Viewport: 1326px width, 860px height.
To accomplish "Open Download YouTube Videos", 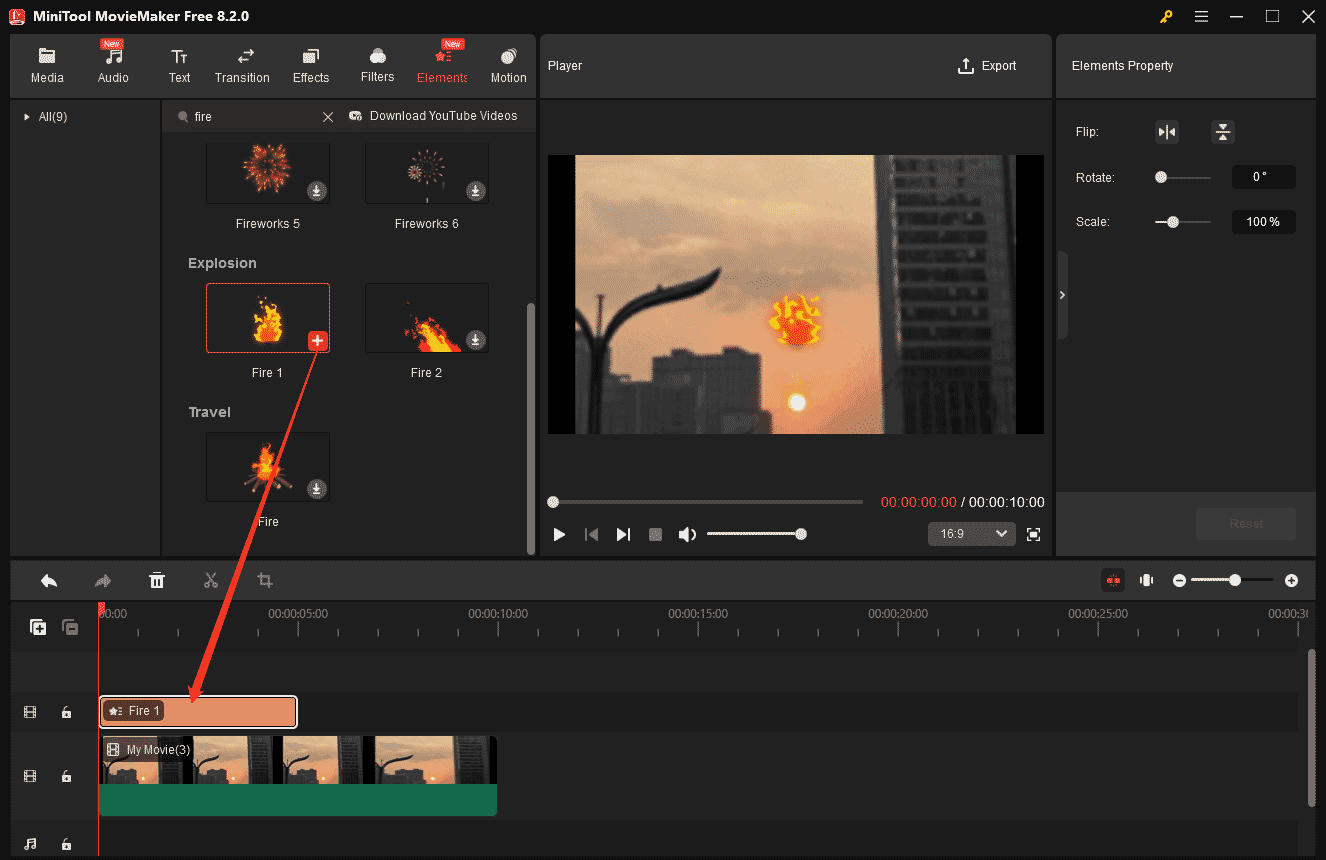I will (433, 116).
